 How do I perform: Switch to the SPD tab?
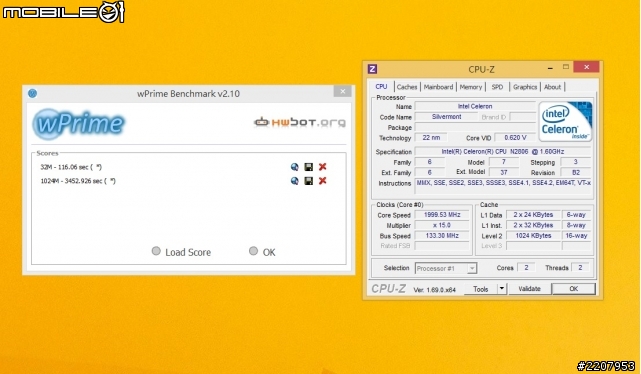(497, 87)
